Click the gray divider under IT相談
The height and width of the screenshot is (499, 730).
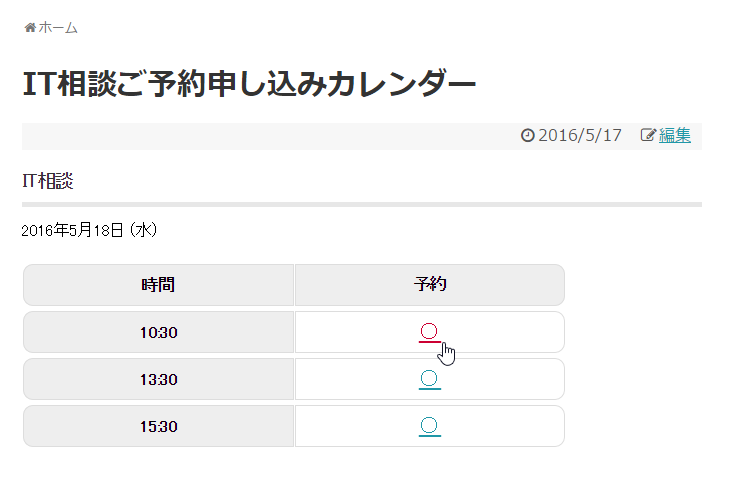pos(362,204)
